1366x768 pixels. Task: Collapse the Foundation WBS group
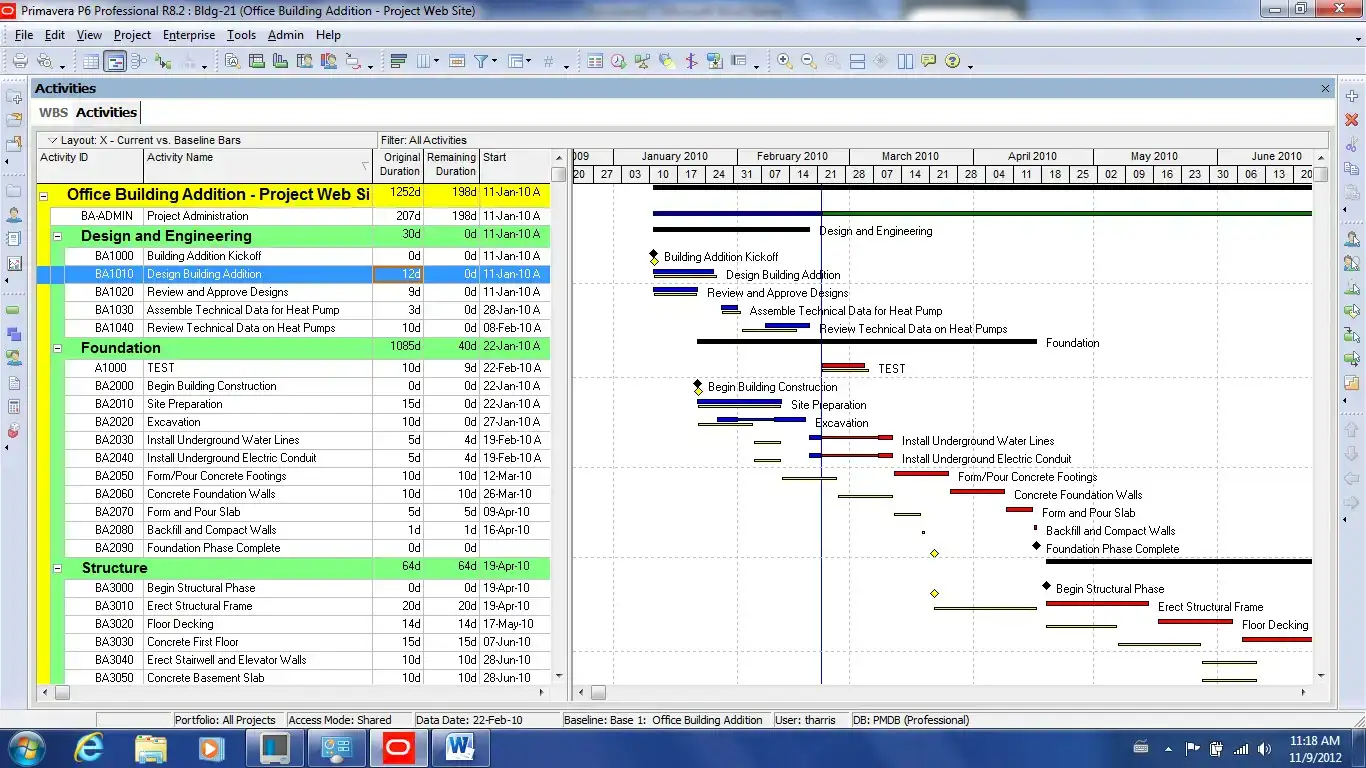(x=56, y=347)
